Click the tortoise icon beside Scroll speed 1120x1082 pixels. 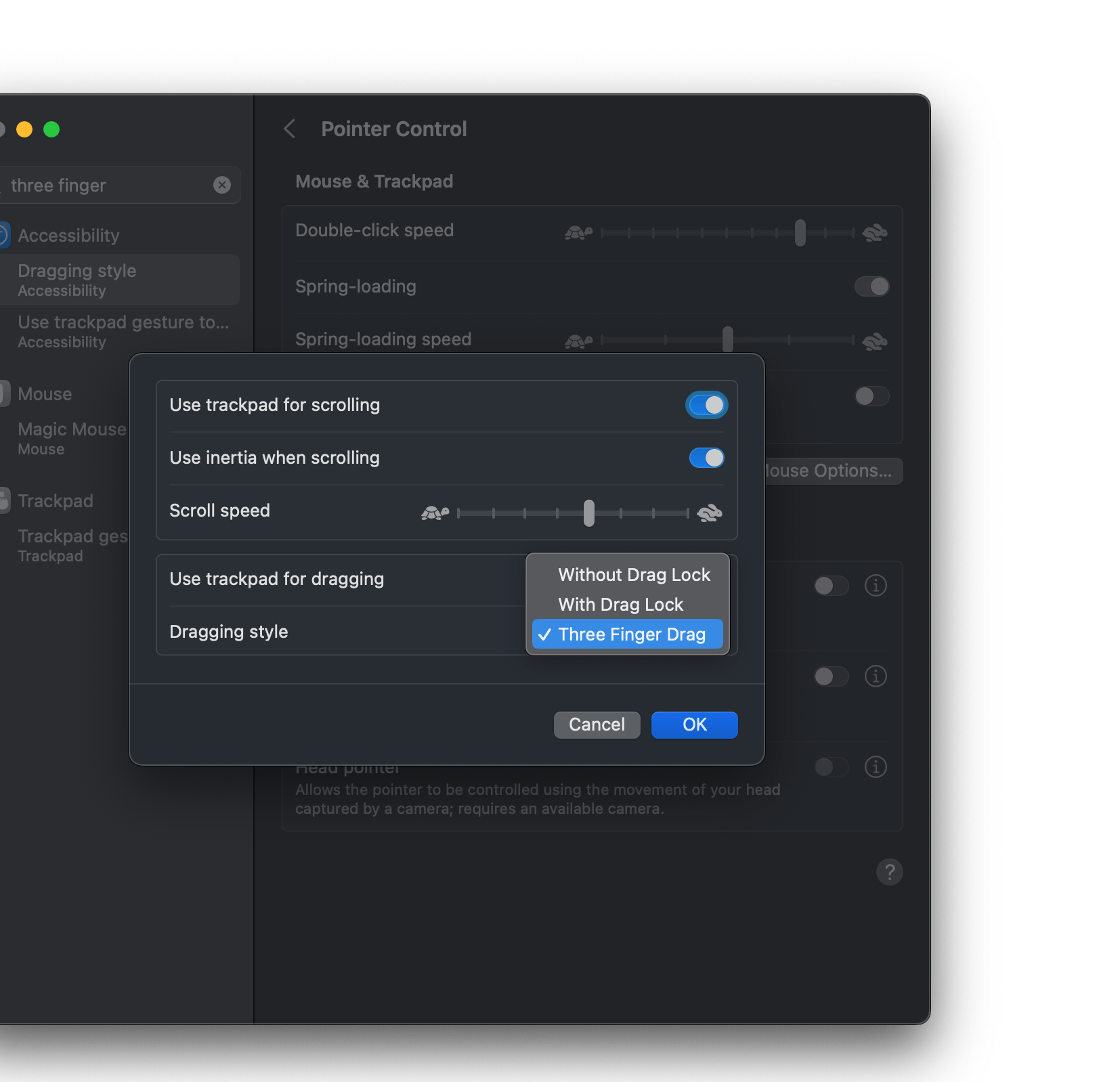point(435,513)
